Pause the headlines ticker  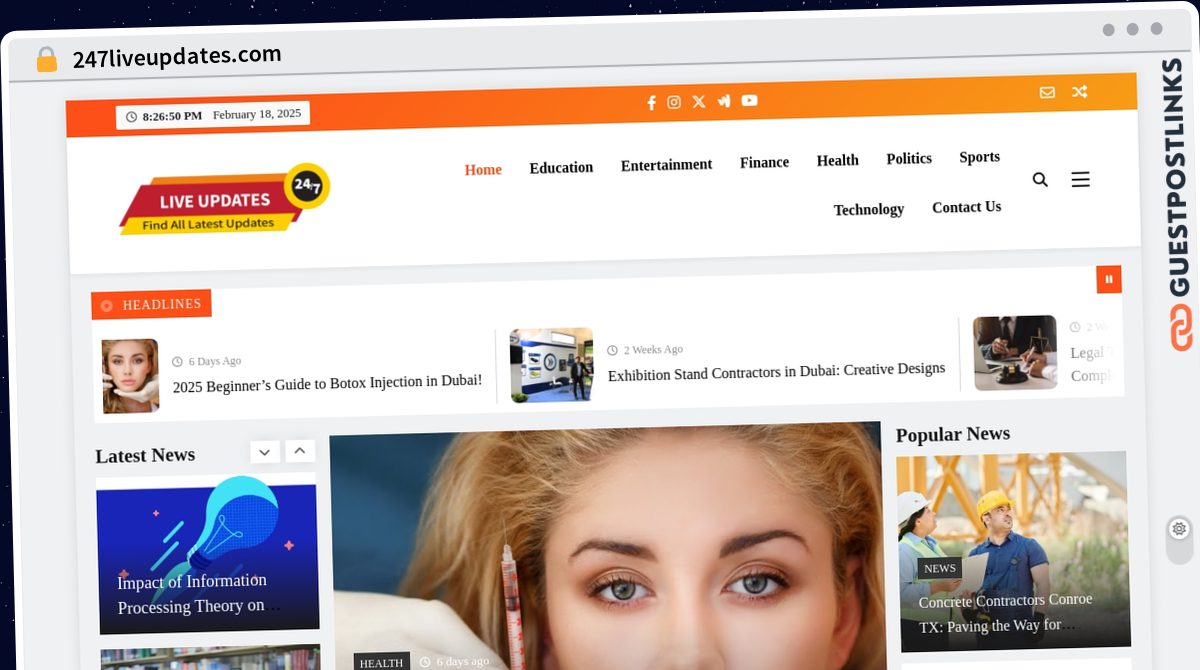coord(1108,279)
